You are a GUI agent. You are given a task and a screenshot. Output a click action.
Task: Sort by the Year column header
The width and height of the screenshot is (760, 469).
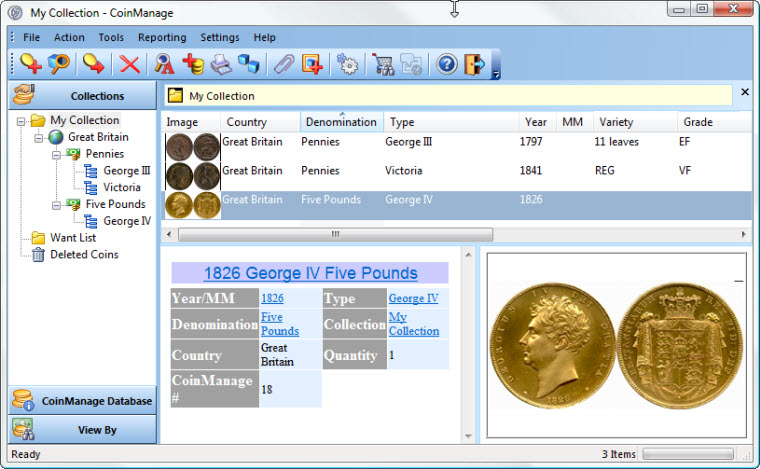[538, 122]
